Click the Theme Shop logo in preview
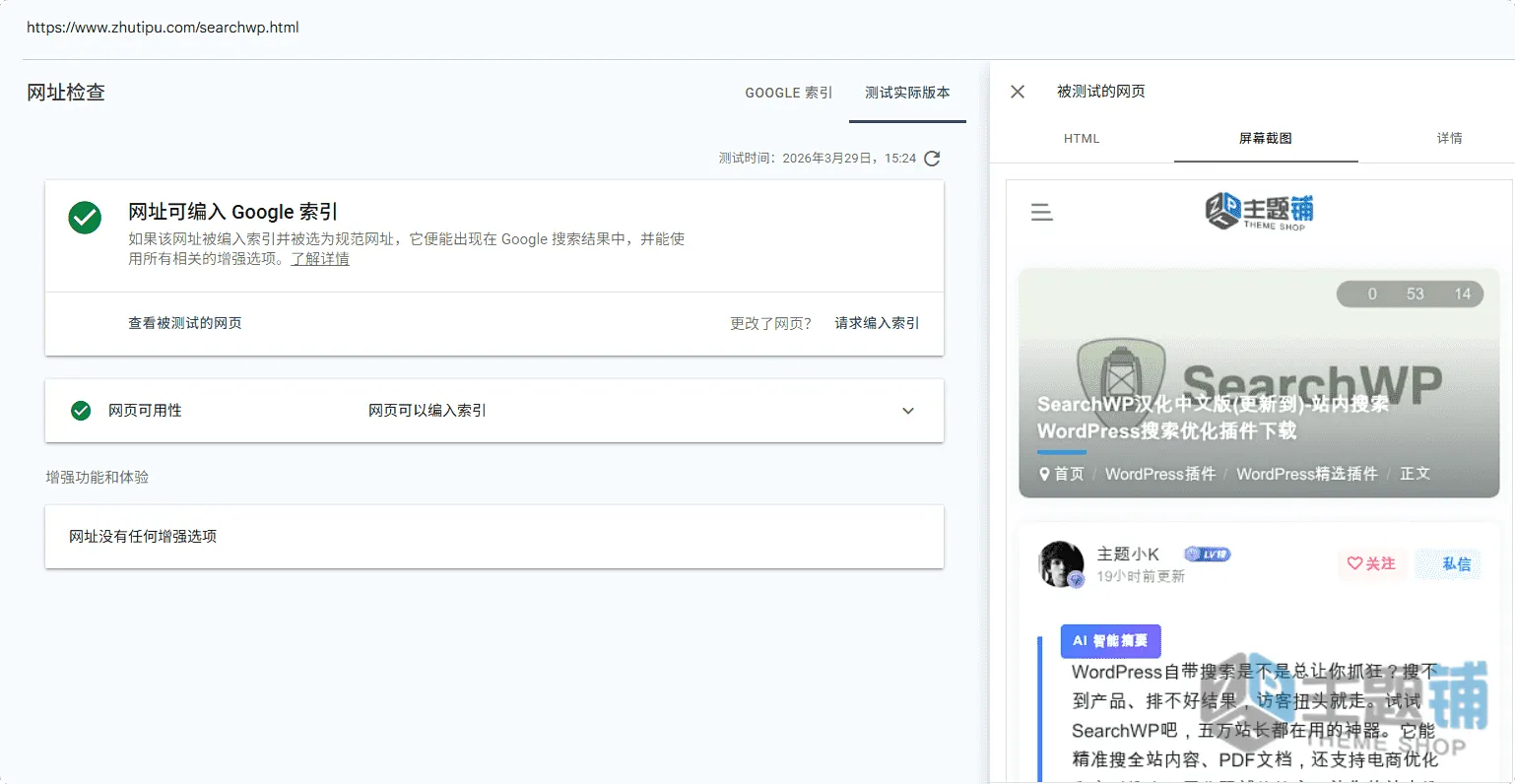The image size is (1515, 784). coord(1259,211)
